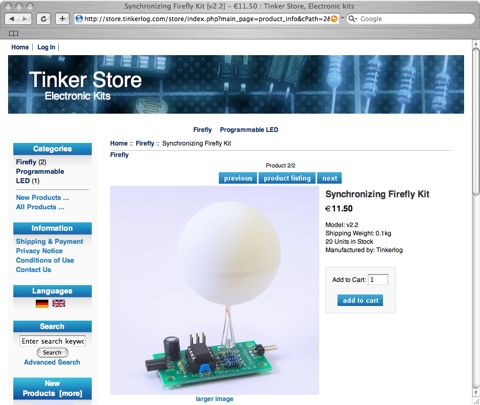
Task: Open the Programmable LED category tab
Action: click(x=249, y=130)
